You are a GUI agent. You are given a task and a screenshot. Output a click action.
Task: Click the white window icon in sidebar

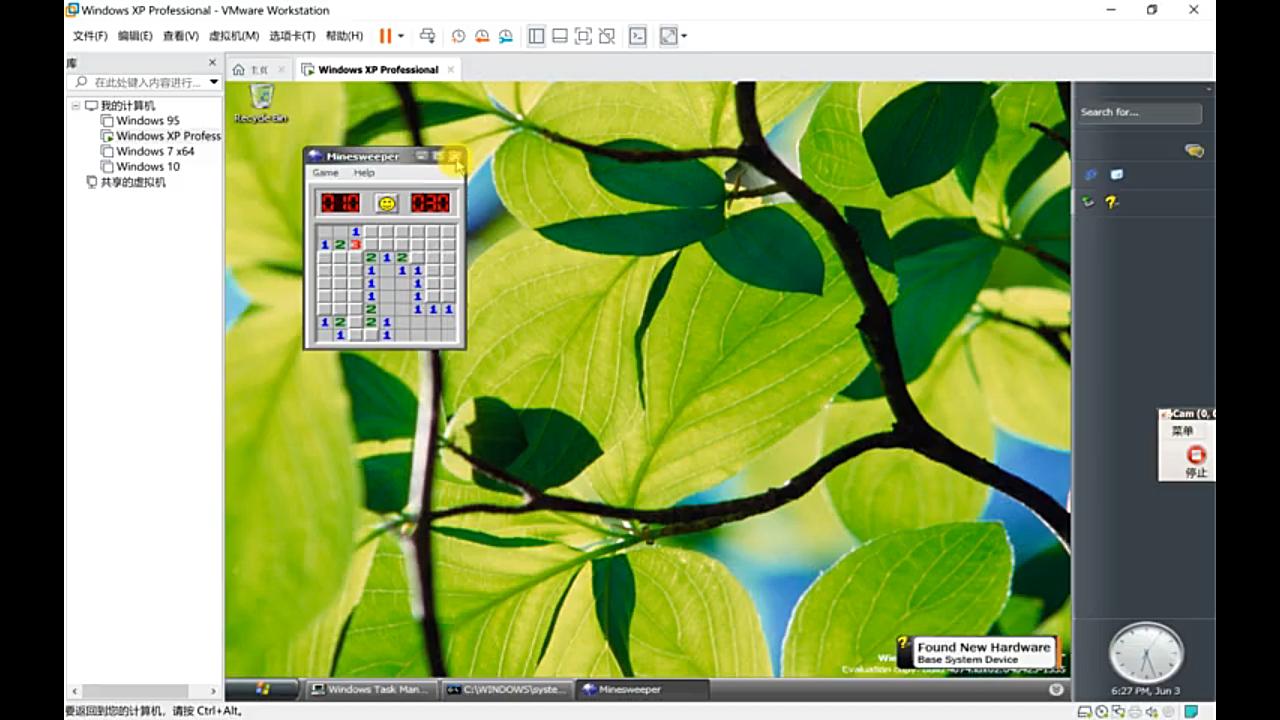coord(1117,174)
